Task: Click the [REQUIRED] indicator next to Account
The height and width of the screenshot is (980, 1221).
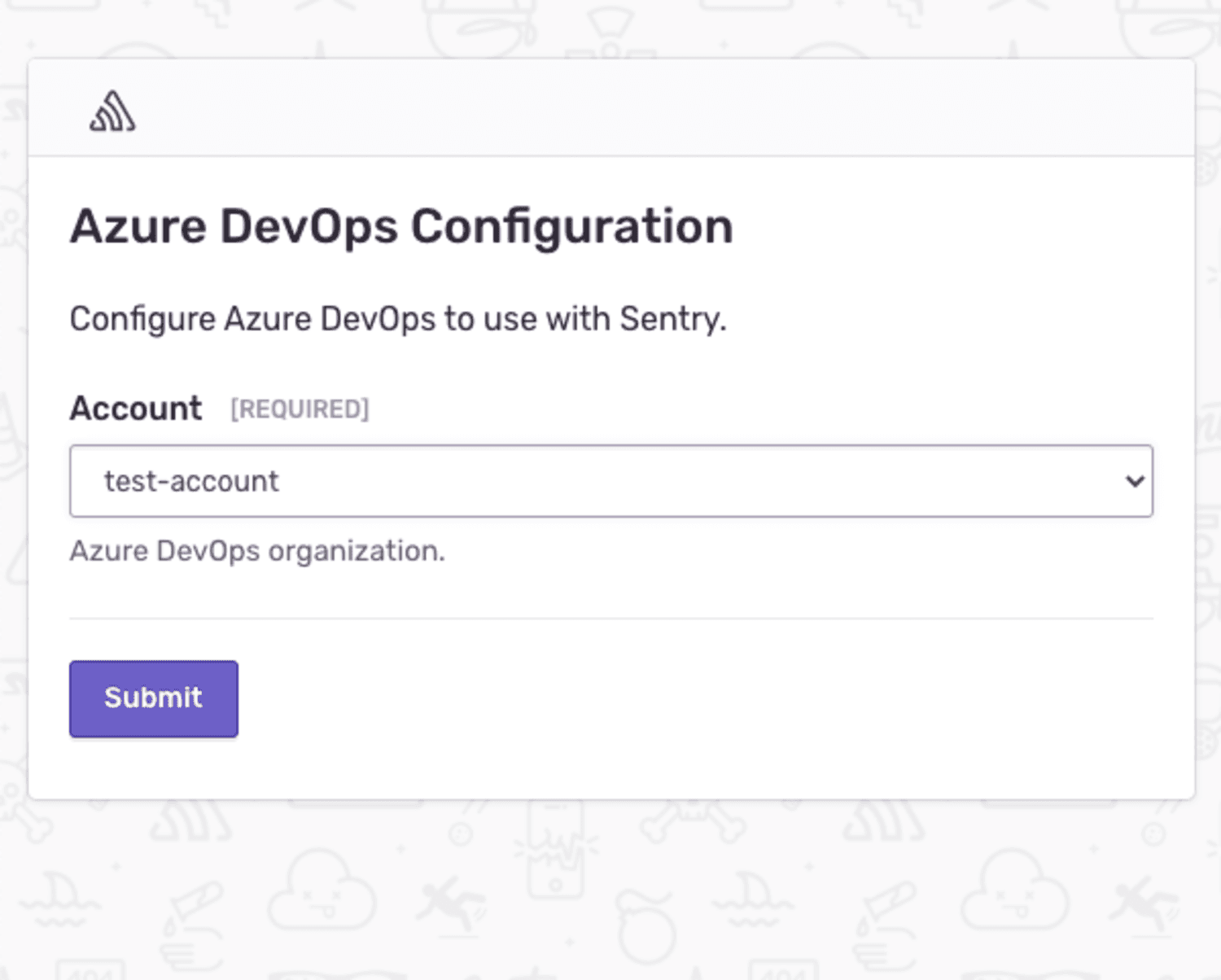Action: coord(300,409)
